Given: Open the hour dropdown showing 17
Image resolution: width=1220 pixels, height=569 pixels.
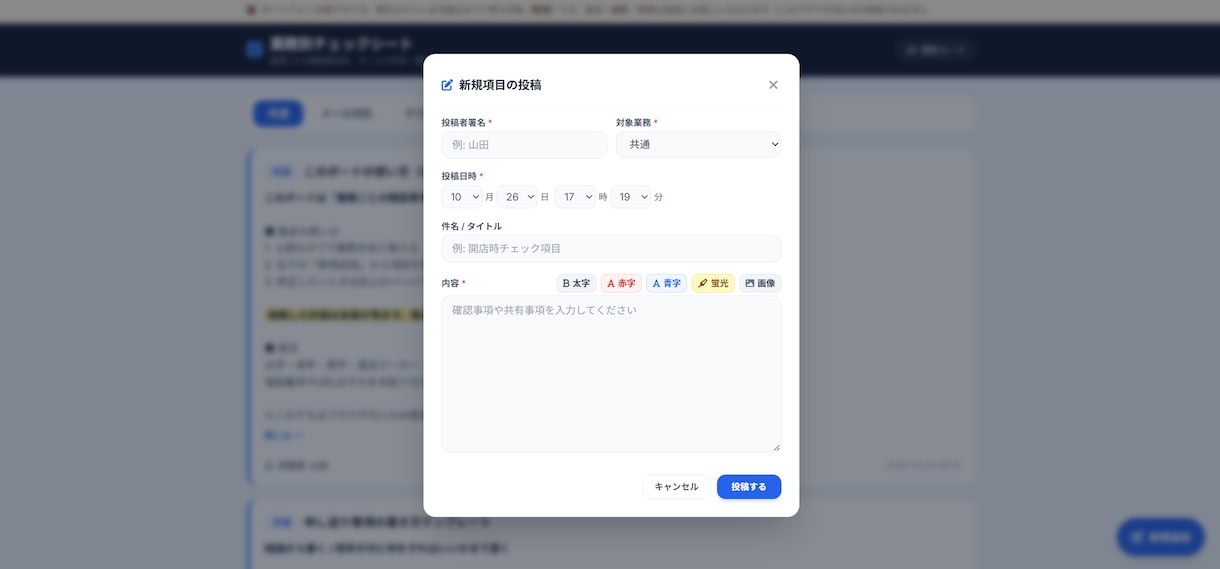Looking at the screenshot, I should coord(576,197).
